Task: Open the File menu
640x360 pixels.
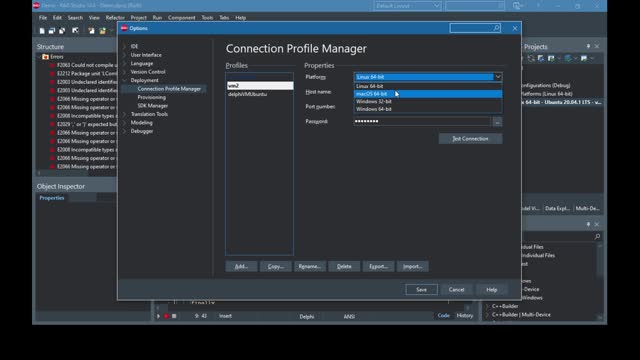Action: point(43,18)
